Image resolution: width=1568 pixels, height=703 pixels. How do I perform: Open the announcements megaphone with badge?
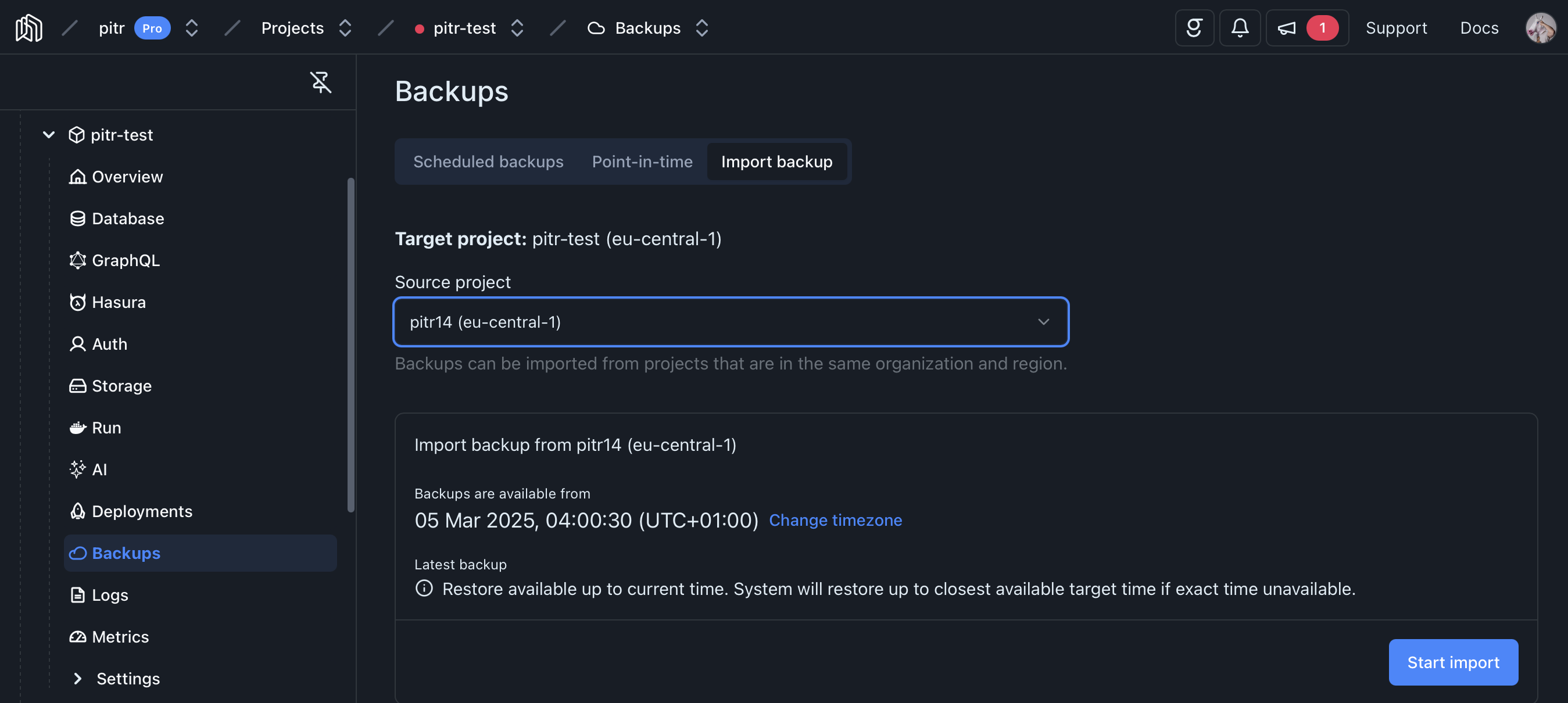click(x=1306, y=27)
